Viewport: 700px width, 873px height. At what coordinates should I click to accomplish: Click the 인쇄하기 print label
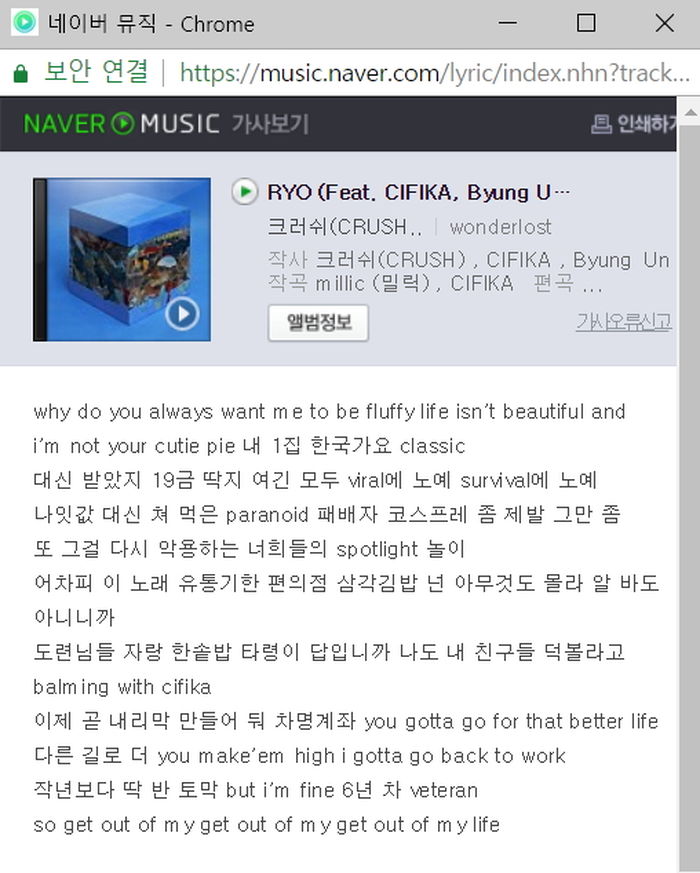(x=647, y=124)
